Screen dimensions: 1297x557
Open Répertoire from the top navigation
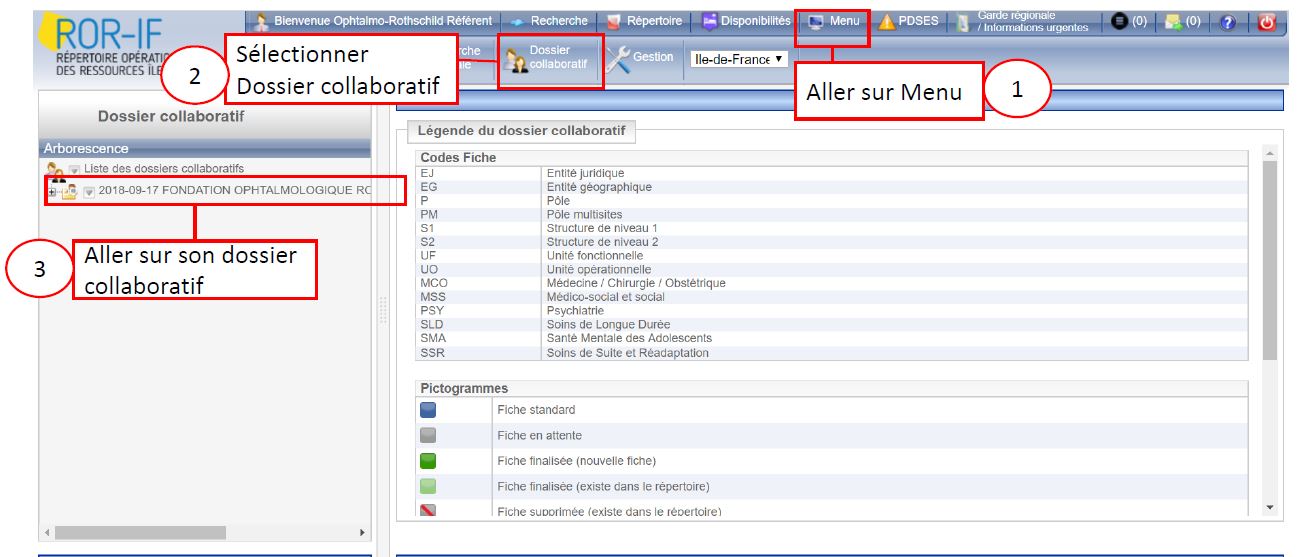point(645,21)
